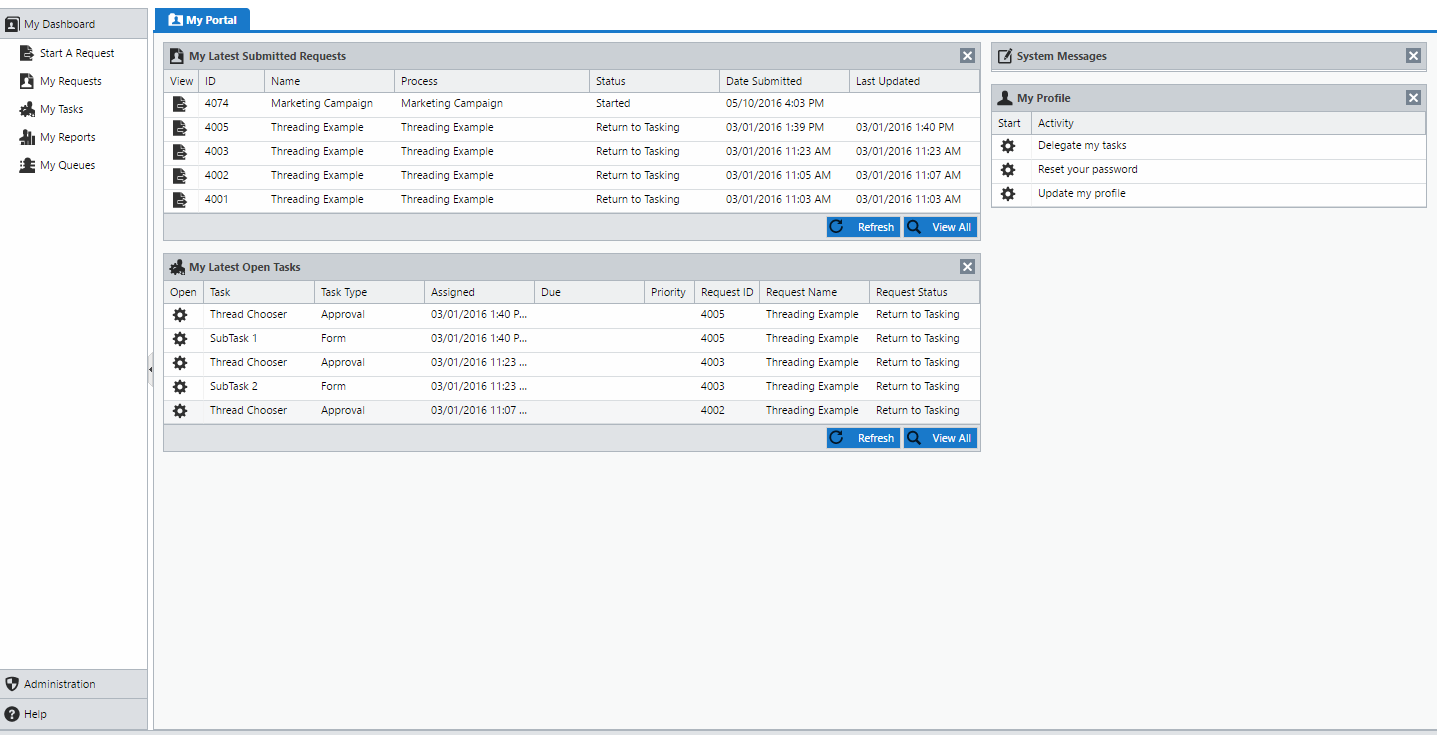Screen dimensions: 1437x735
Task: Open the view icon for request 4001
Action: 180,200
